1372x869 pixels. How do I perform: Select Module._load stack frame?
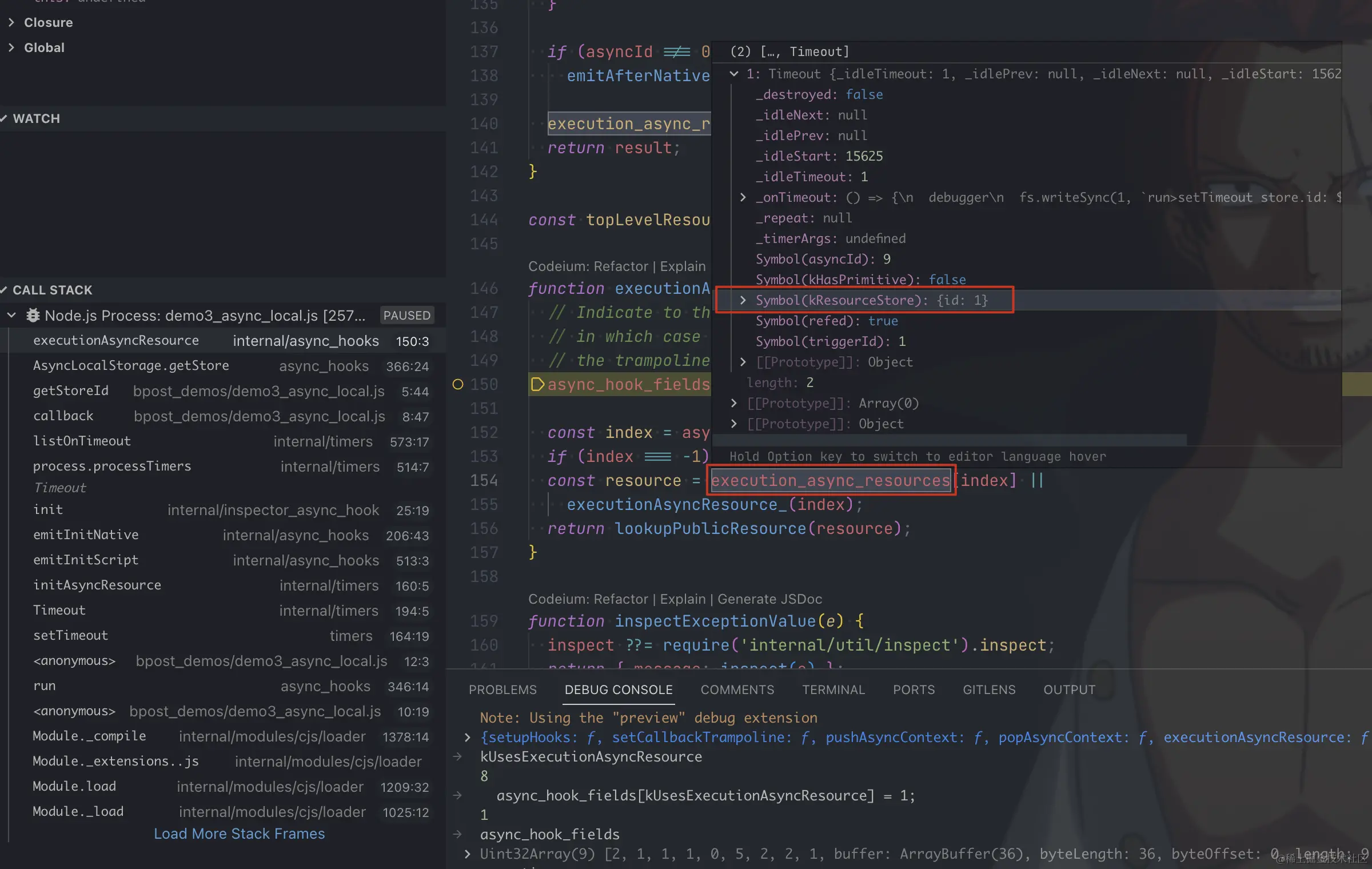tap(223, 812)
